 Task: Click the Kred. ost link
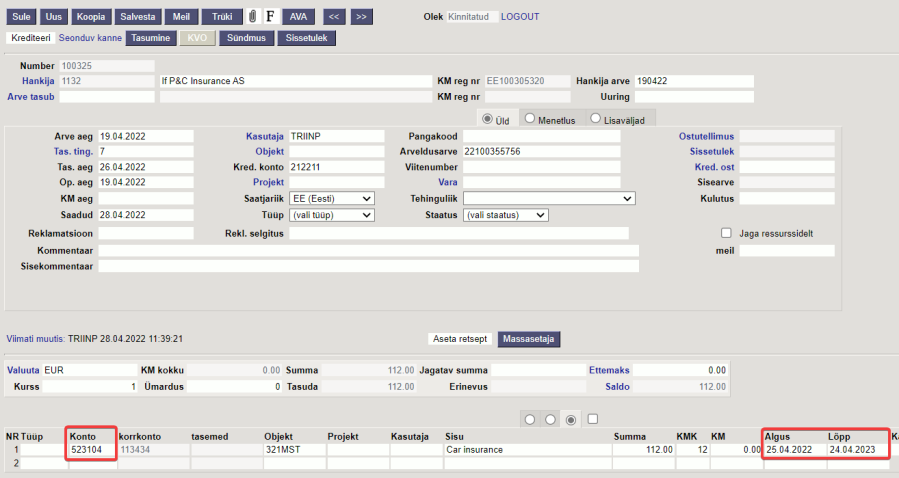point(714,167)
